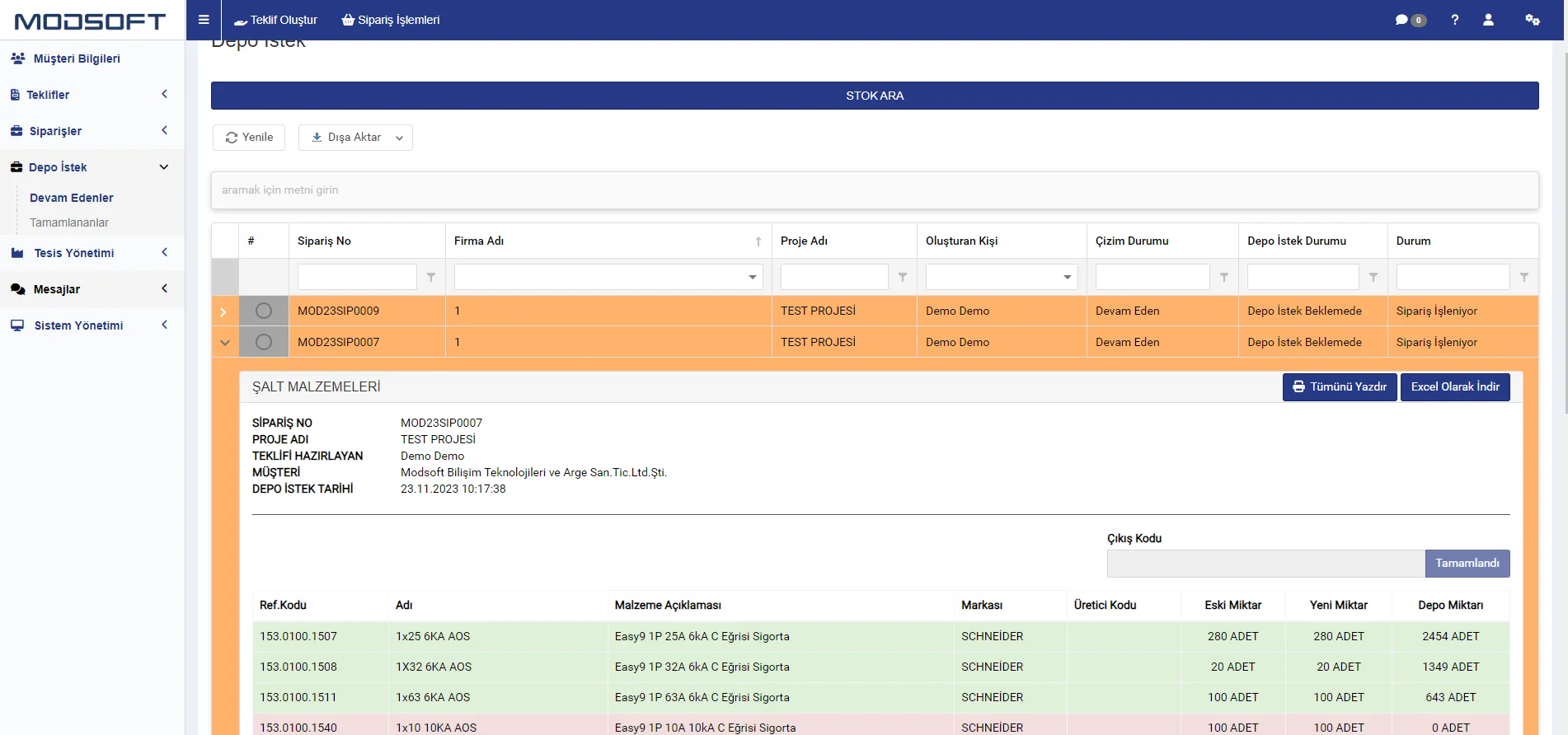
Task: Focus the Proje Adı filter input
Action: point(834,277)
